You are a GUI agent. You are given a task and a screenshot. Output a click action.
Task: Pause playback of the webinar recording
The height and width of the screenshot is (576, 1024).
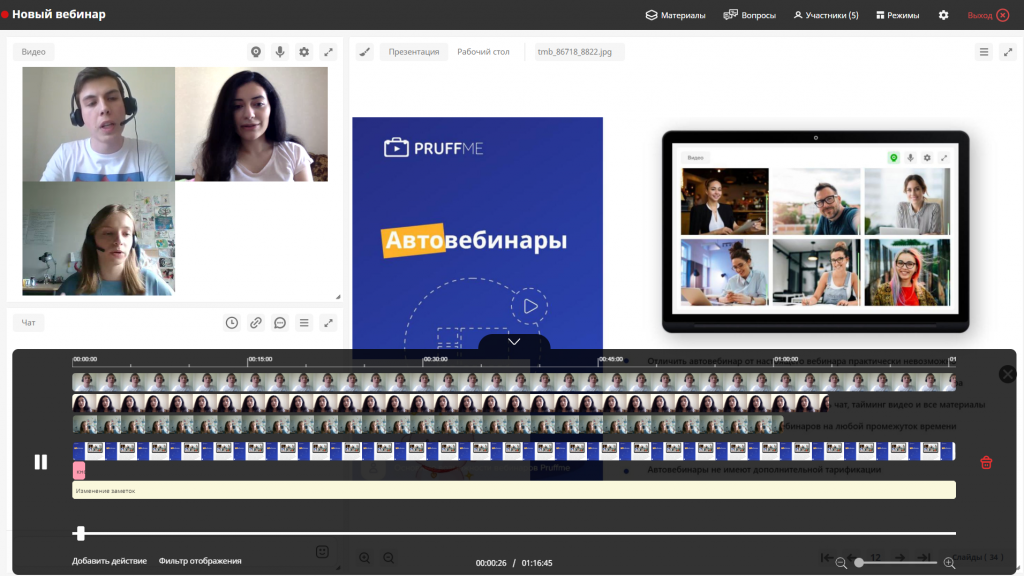(x=40, y=461)
